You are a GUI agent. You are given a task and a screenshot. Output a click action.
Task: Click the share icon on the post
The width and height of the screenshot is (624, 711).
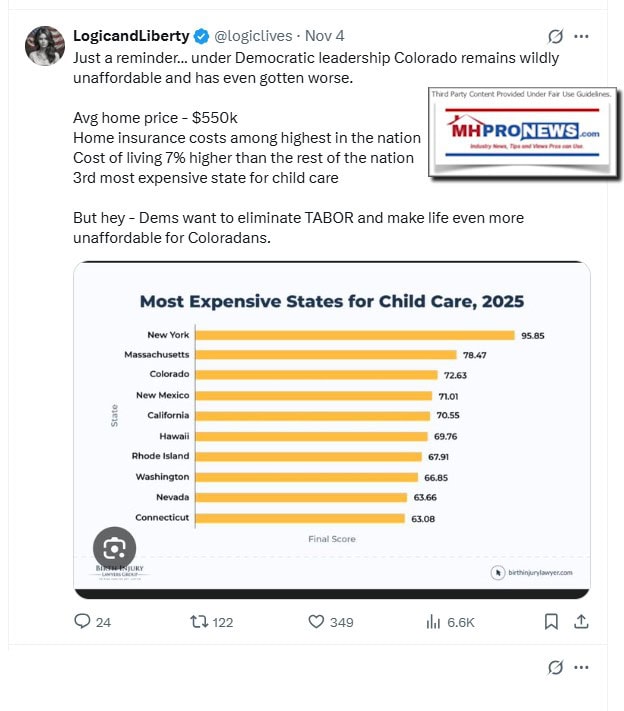[x=580, y=621]
